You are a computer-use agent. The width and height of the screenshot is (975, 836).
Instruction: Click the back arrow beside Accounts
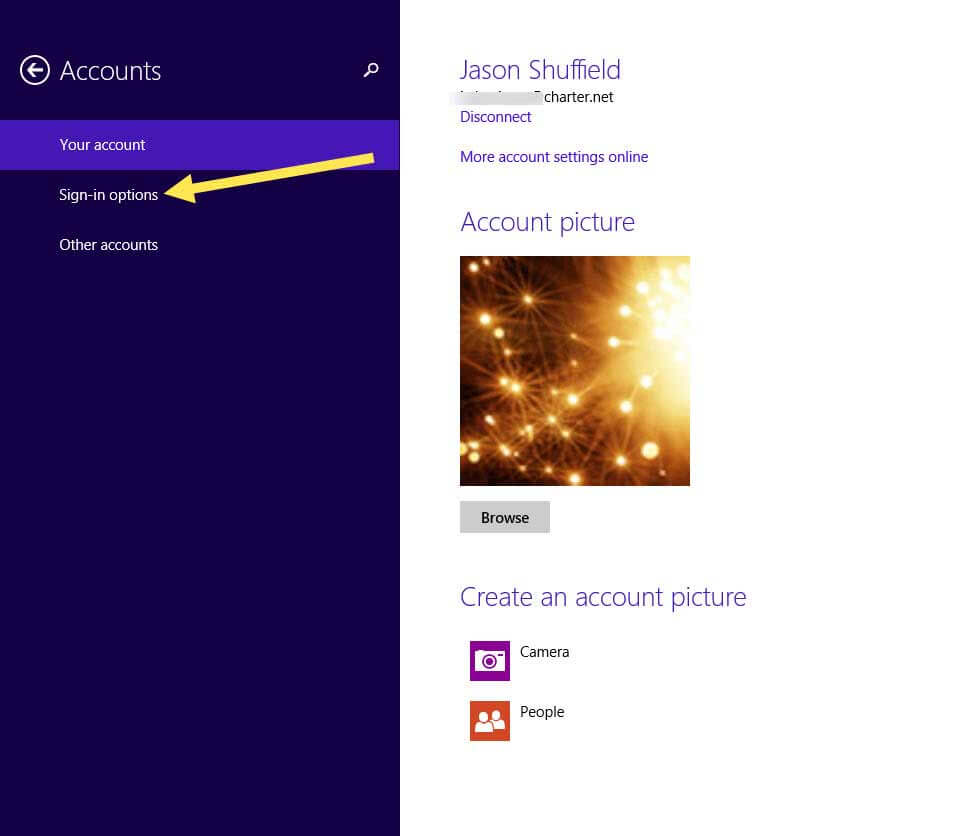(35, 71)
